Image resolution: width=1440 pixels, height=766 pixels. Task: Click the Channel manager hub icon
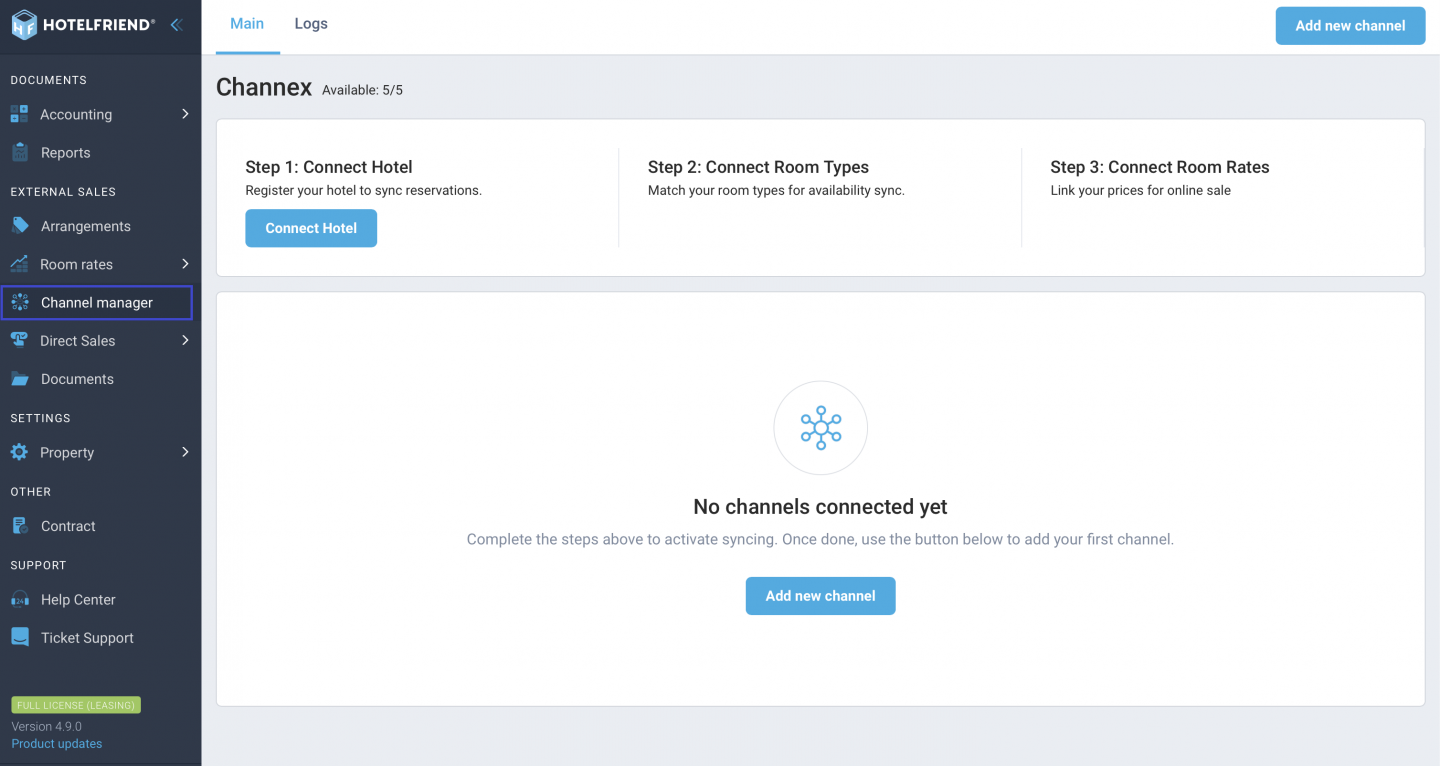pyautogui.click(x=19, y=302)
